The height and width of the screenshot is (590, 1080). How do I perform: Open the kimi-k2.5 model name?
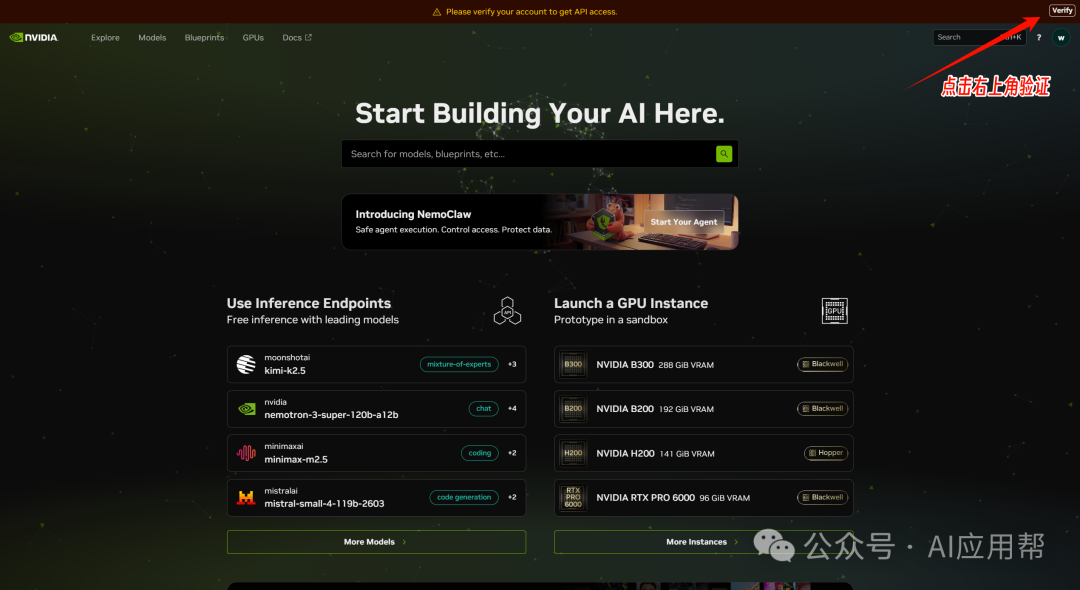coord(285,370)
